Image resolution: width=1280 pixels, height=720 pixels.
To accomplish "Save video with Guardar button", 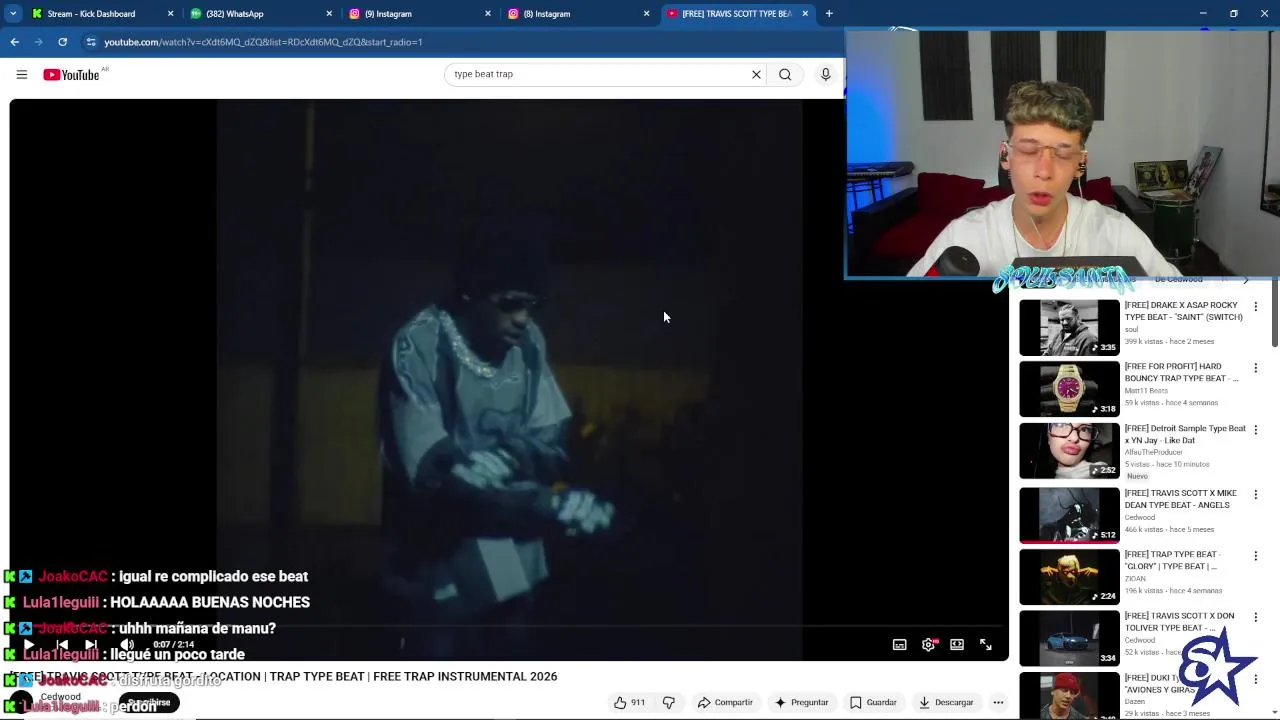I will (873, 702).
